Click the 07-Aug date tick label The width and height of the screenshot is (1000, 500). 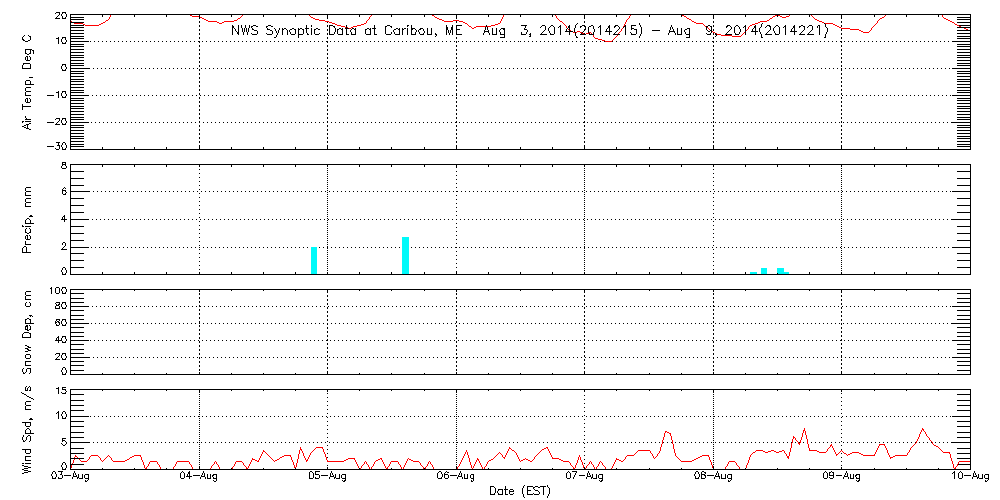point(584,476)
